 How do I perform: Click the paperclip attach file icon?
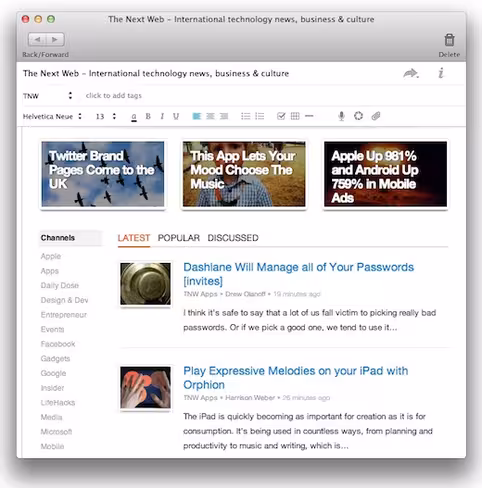(x=376, y=116)
